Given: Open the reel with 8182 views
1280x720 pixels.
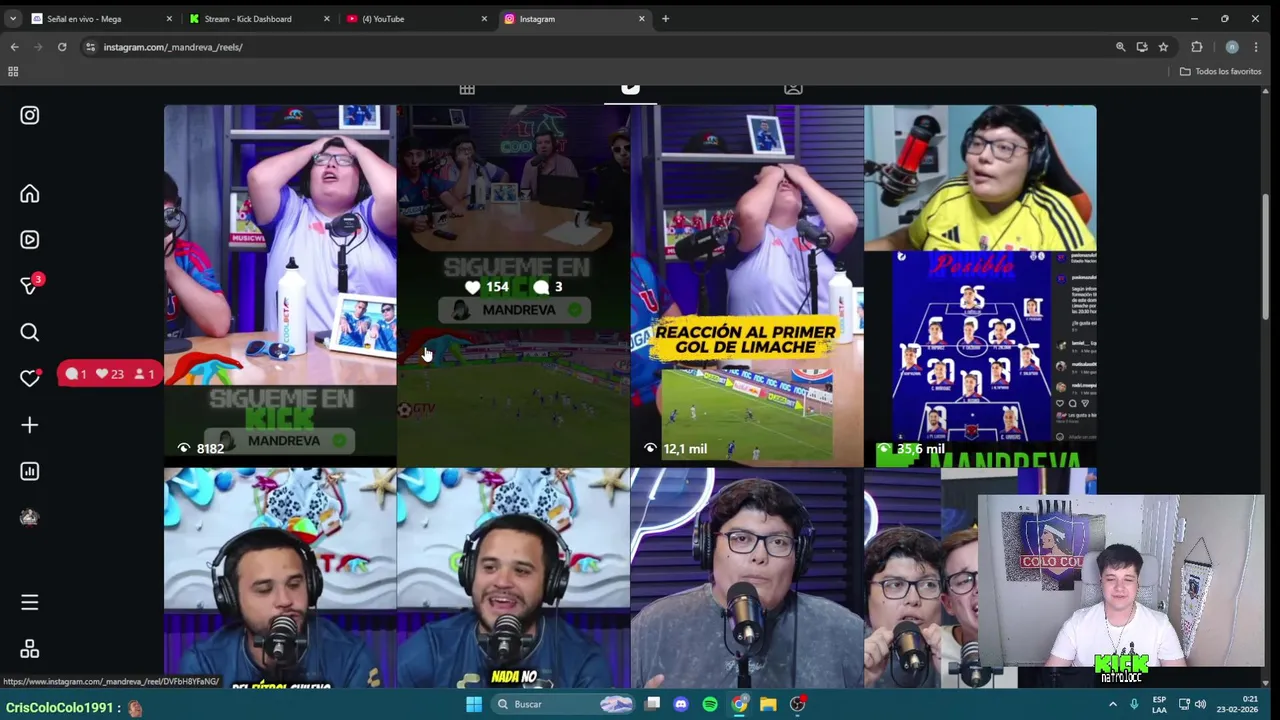Looking at the screenshot, I should (x=280, y=286).
